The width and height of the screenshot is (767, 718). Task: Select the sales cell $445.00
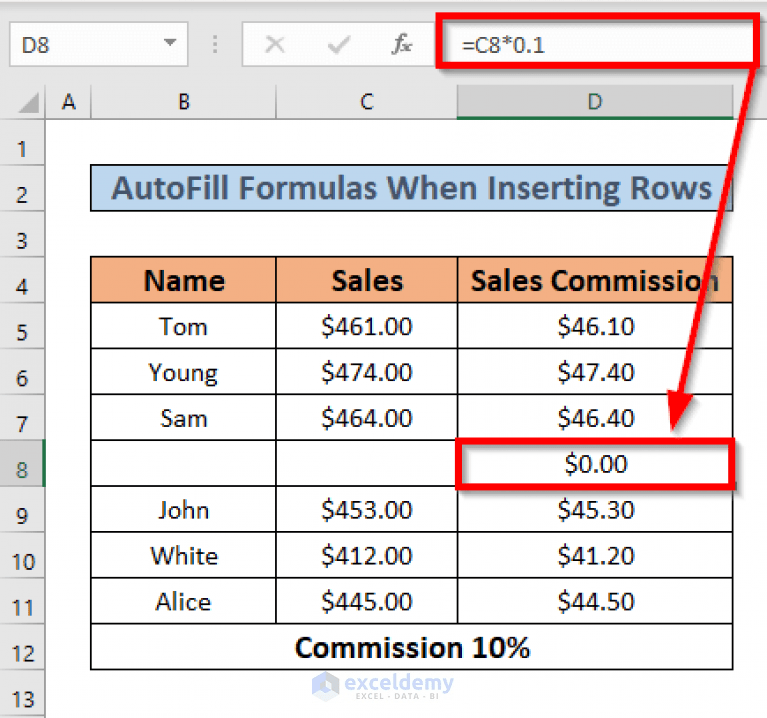pos(367,601)
